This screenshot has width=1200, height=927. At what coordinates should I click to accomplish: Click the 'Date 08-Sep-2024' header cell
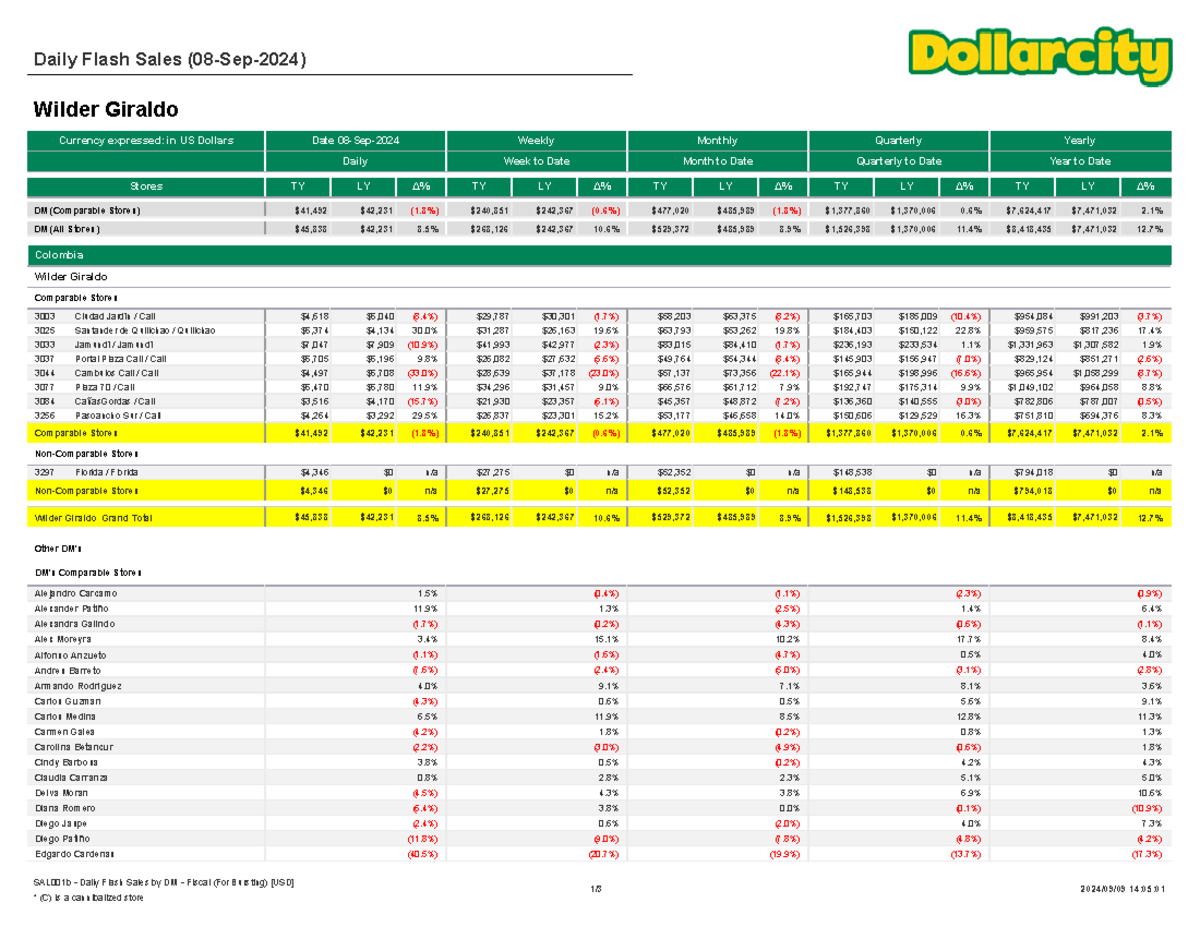(355, 141)
